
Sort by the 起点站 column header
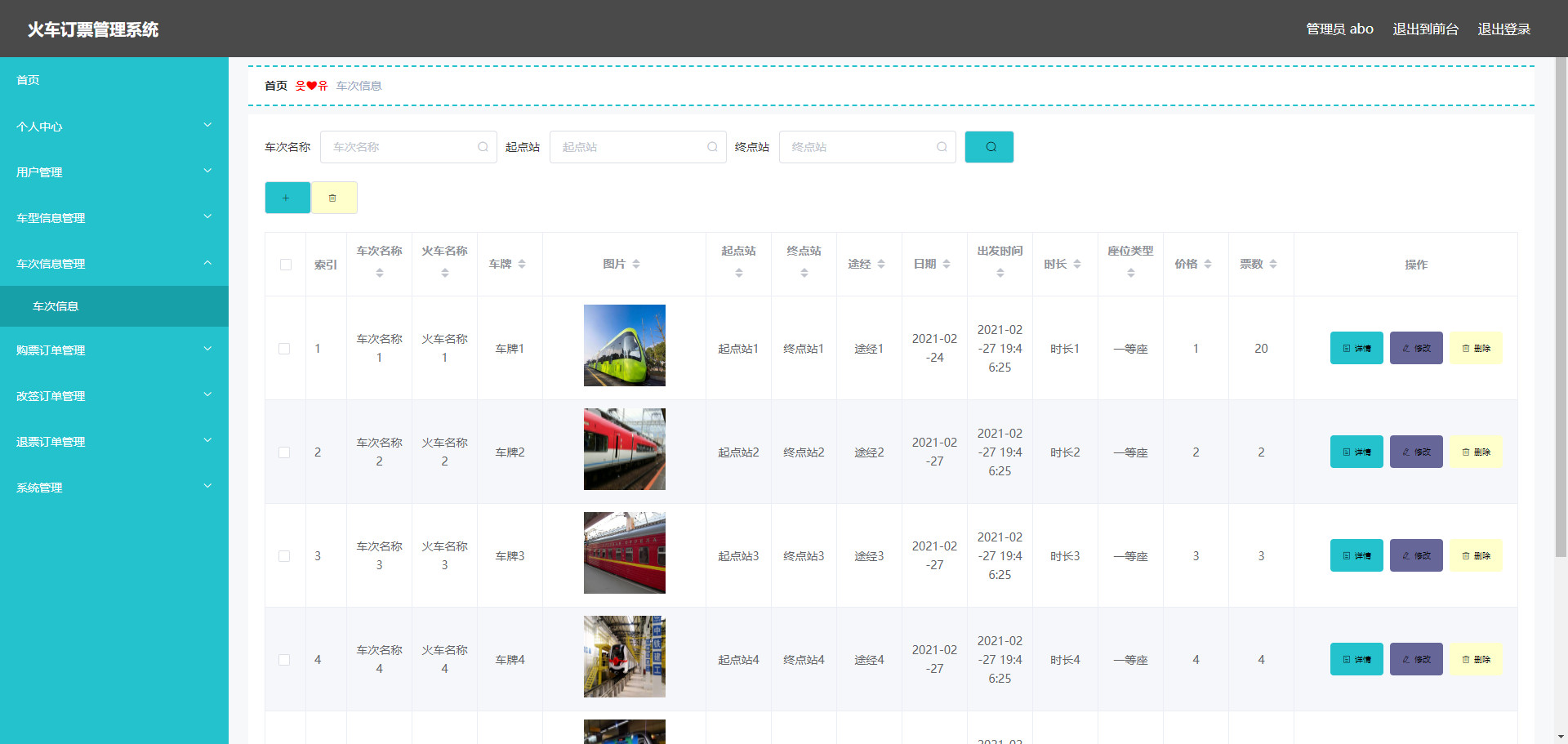[738, 273]
